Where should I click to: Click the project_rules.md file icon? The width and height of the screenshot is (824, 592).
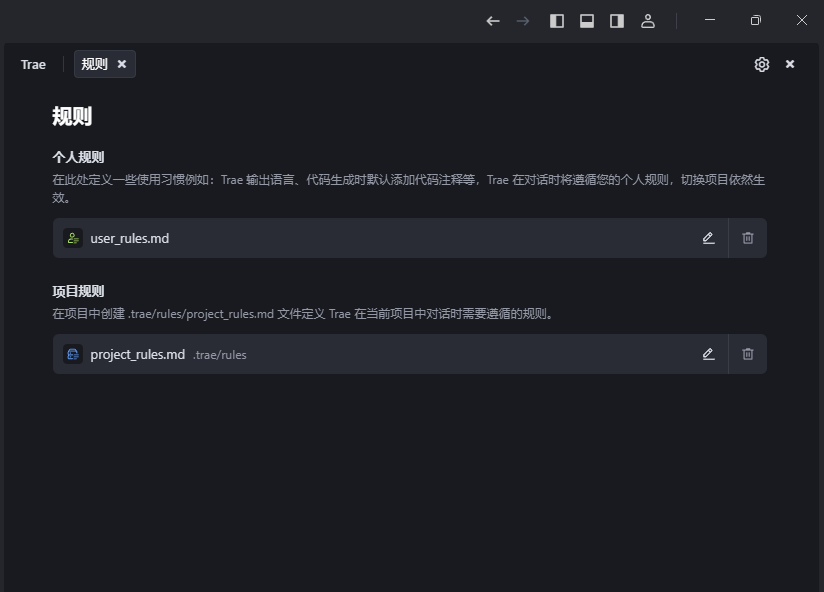tap(73, 354)
